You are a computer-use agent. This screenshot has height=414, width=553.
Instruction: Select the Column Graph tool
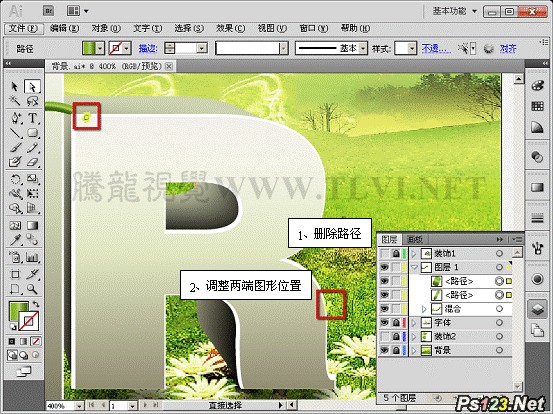click(32, 257)
